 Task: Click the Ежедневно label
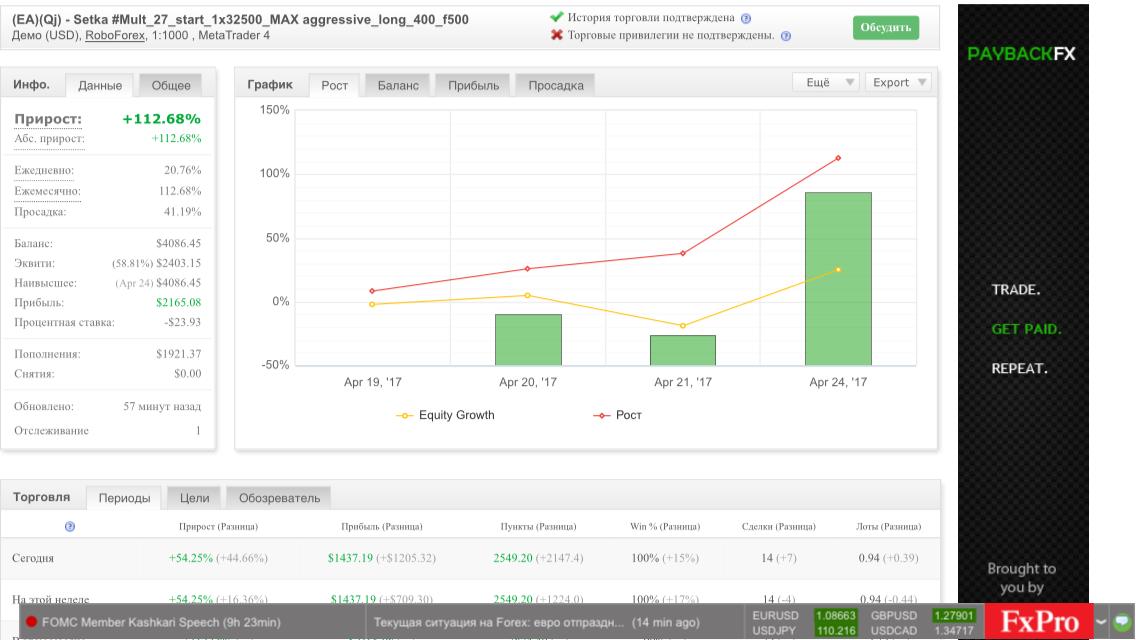(x=43, y=170)
